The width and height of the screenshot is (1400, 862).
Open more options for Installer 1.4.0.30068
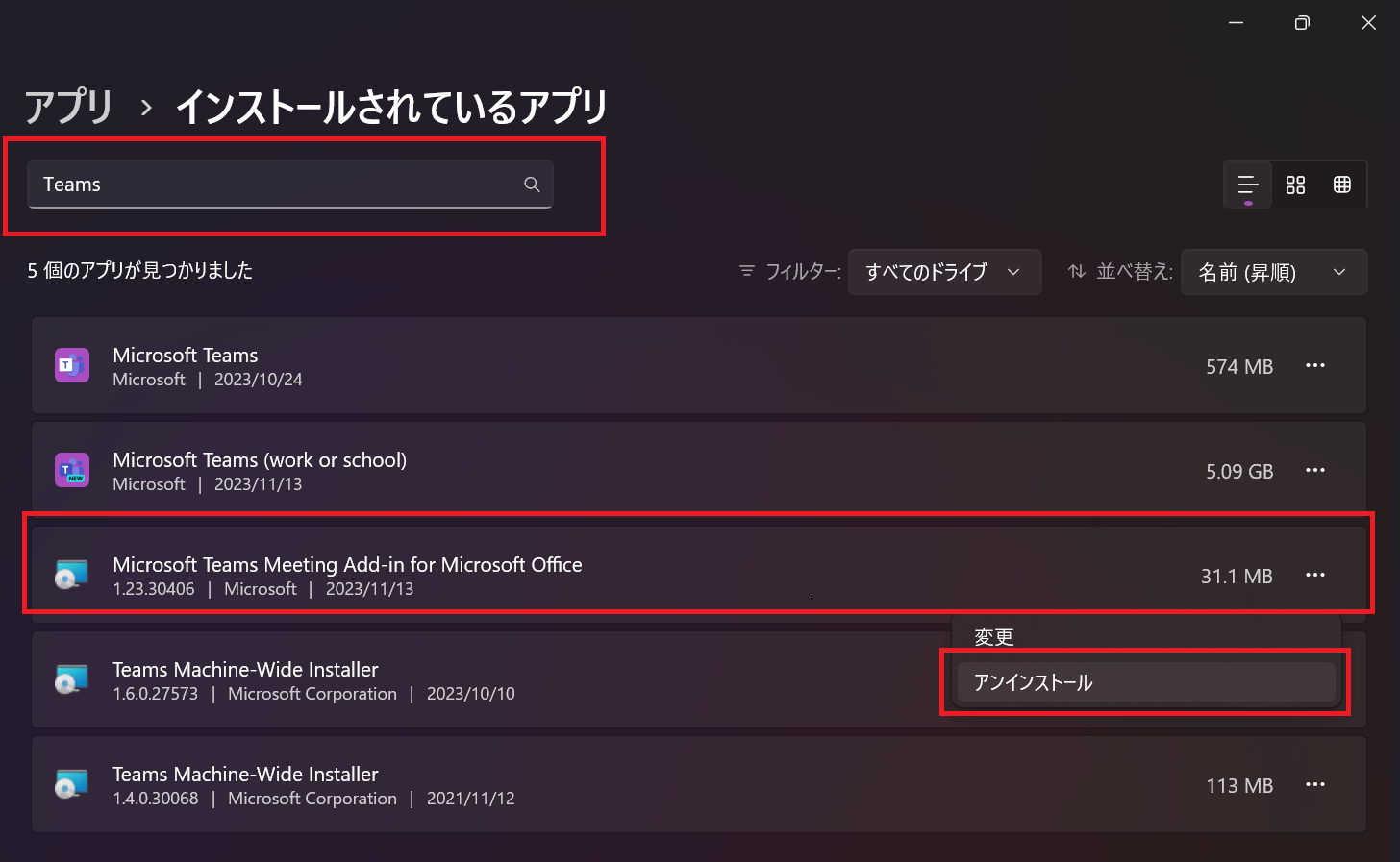pyautogui.click(x=1315, y=784)
